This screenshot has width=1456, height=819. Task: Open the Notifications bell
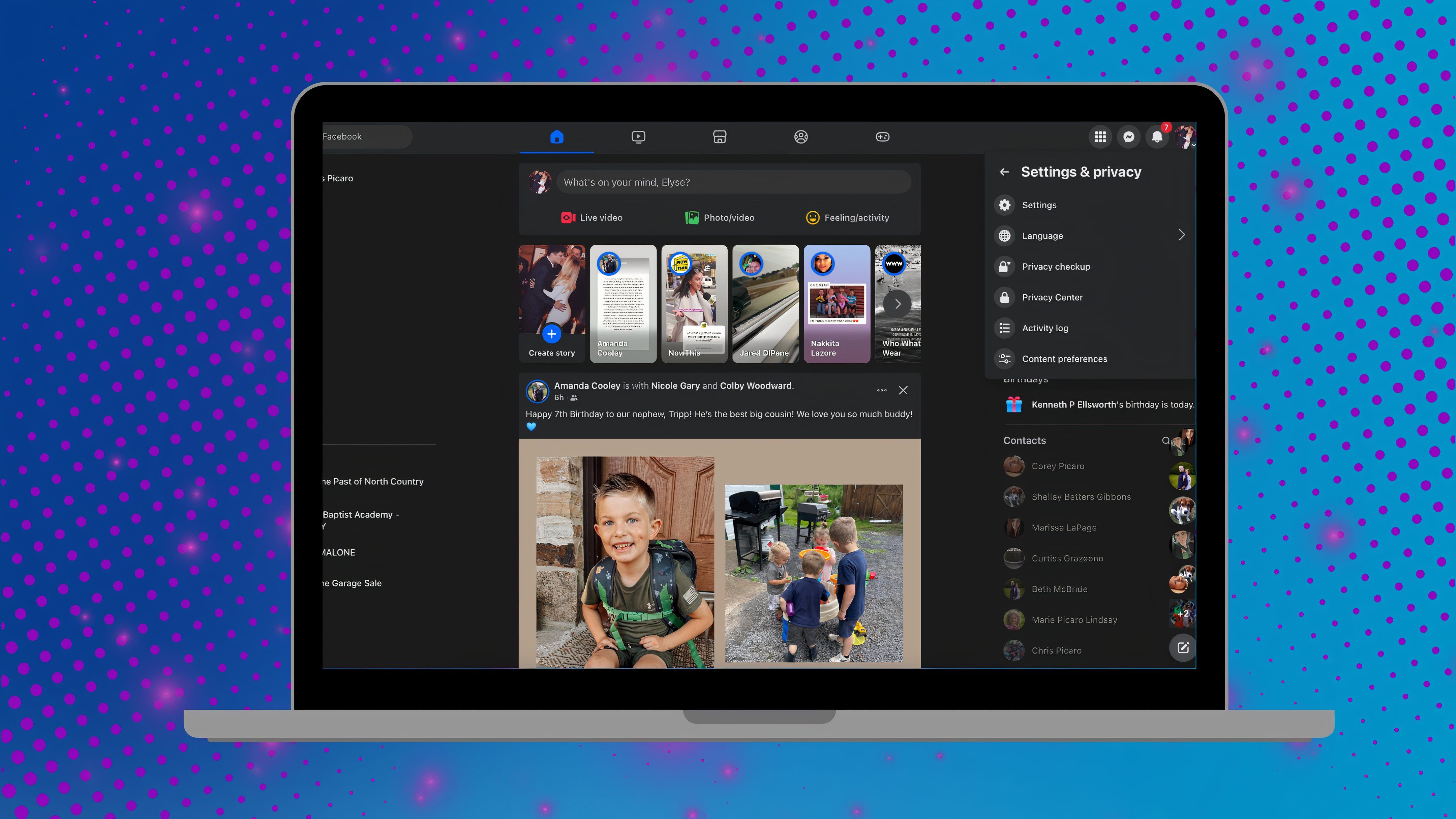[1157, 137]
